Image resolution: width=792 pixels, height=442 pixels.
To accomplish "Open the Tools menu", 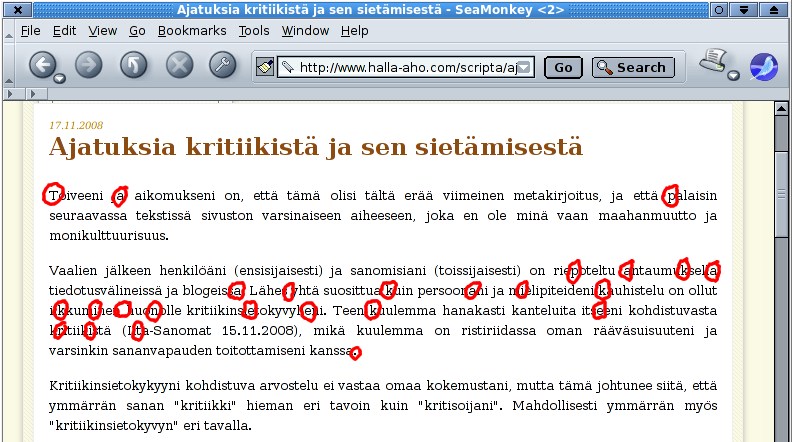I will [254, 31].
